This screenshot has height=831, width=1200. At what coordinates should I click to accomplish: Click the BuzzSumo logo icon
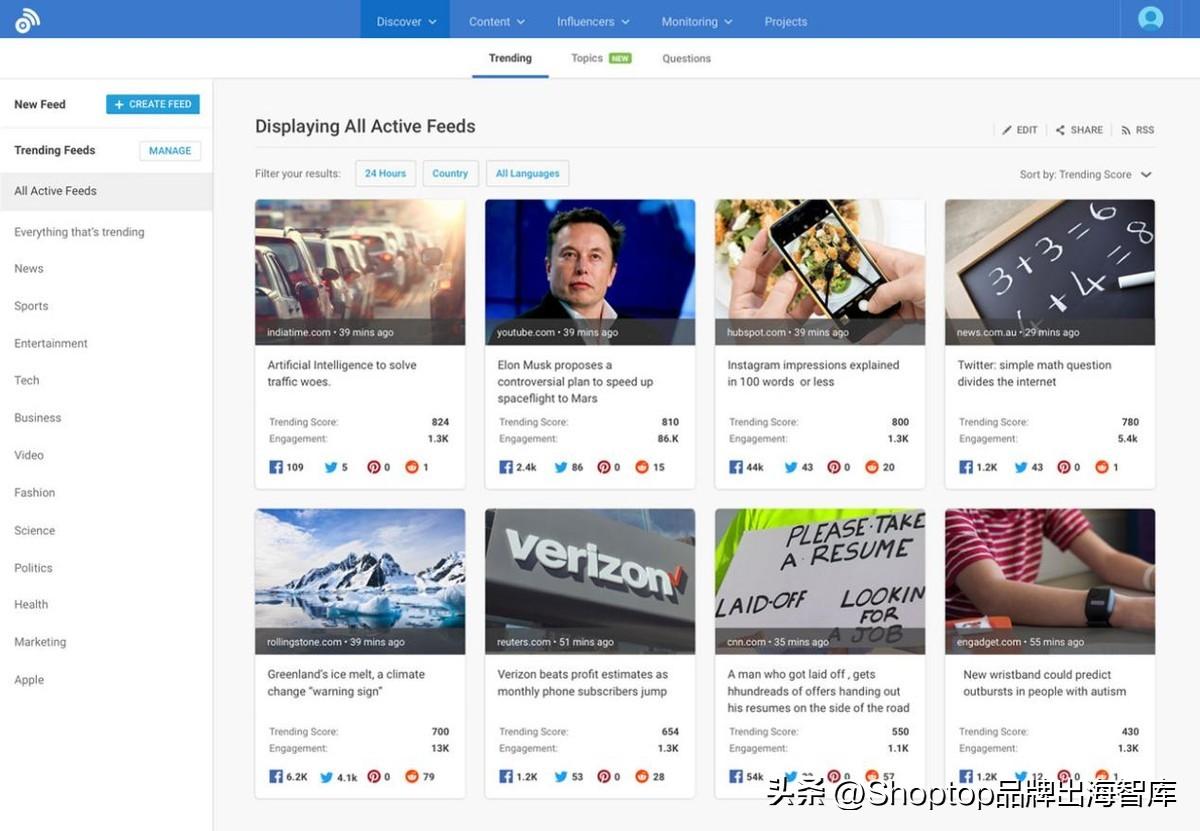tap(28, 19)
